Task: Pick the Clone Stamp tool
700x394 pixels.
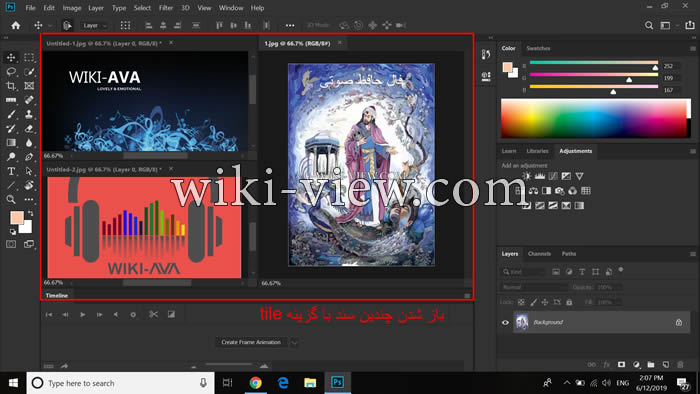Action: pos(29,114)
